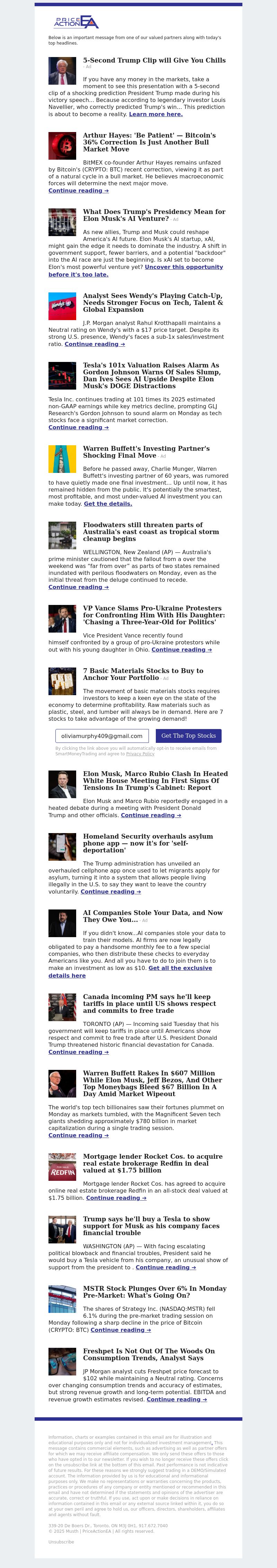
Task: Open the '5-Second Trump Clip' headline
Action: (x=154, y=60)
